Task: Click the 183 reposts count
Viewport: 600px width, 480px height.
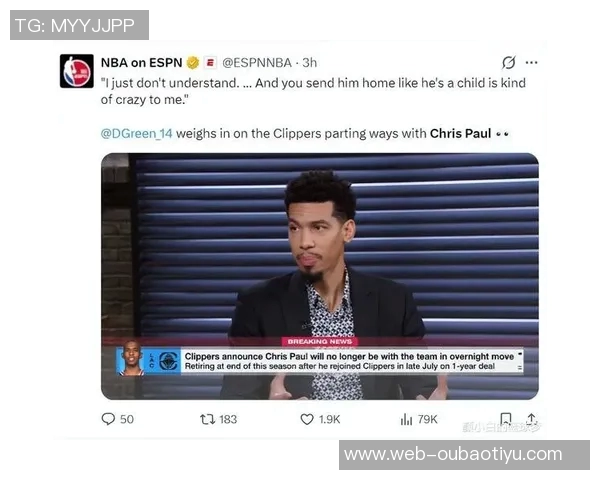Action: tap(228, 420)
